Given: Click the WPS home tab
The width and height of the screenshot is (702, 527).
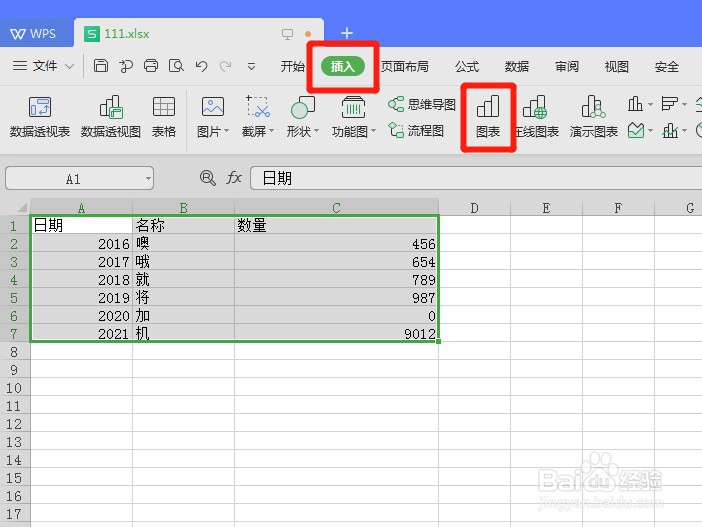Looking at the screenshot, I should pos(34,34).
